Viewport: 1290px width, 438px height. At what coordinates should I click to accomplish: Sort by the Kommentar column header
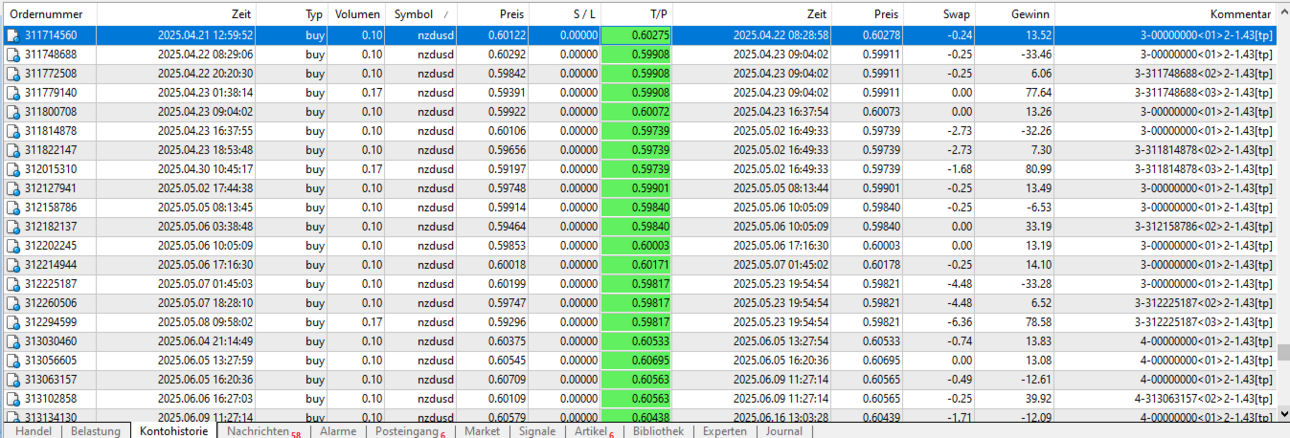click(x=1166, y=15)
